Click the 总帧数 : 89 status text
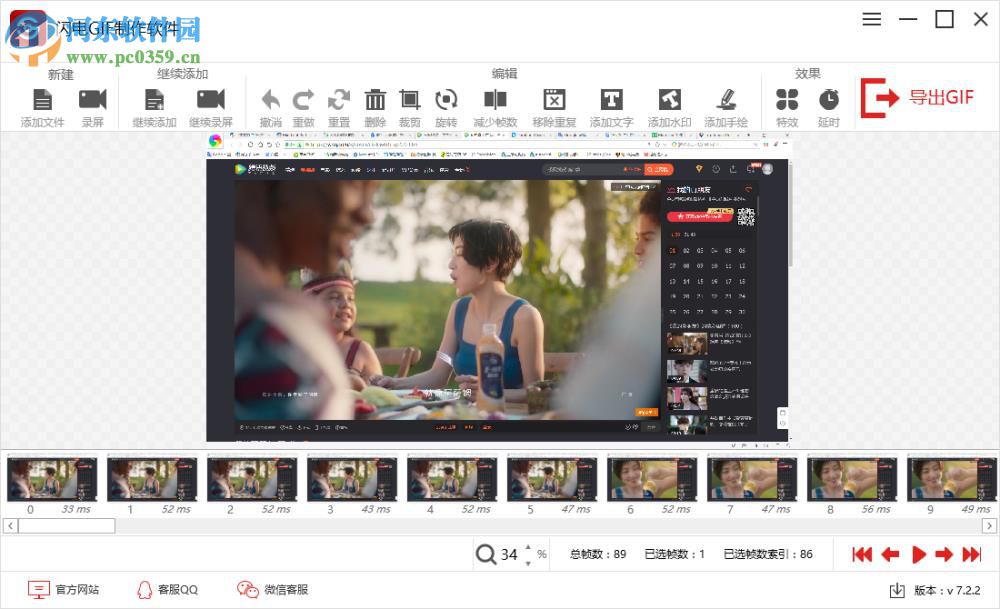 click(x=598, y=554)
